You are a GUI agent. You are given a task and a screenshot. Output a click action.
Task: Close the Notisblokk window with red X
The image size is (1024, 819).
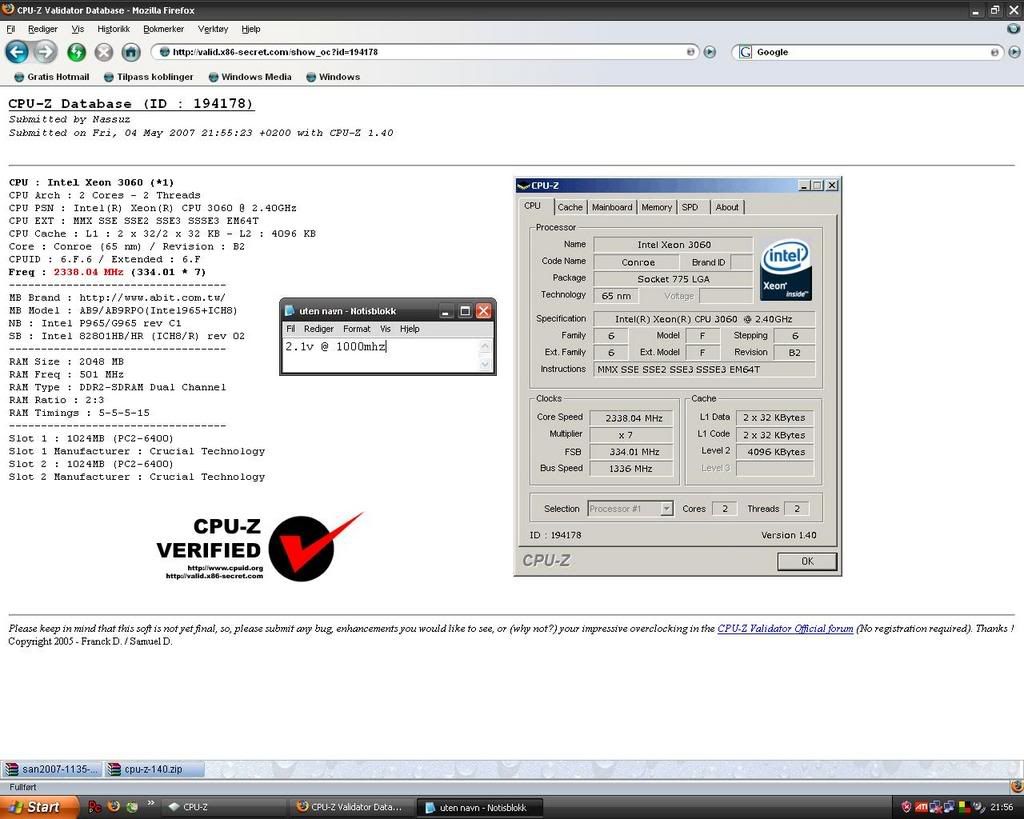483,311
